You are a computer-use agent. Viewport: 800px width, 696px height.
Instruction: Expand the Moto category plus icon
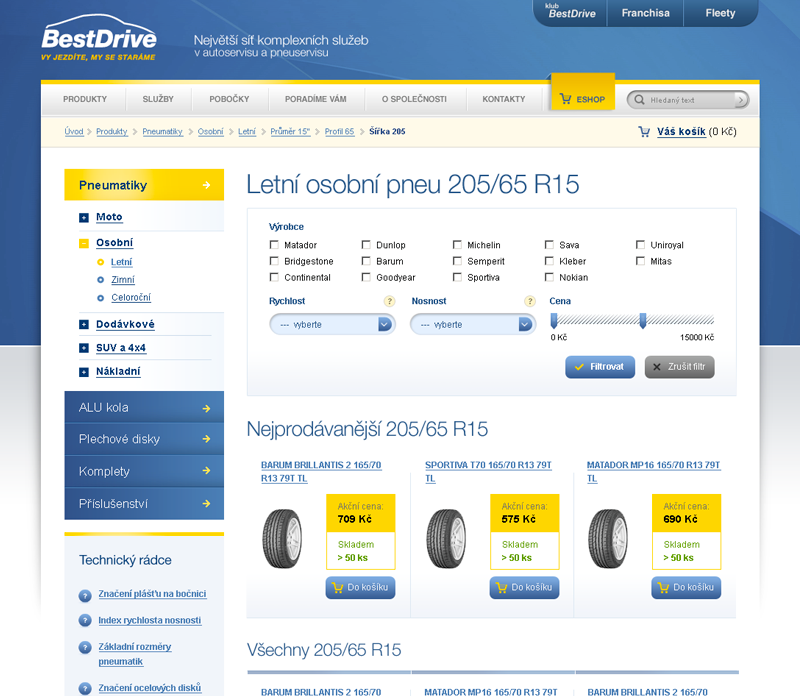84,218
